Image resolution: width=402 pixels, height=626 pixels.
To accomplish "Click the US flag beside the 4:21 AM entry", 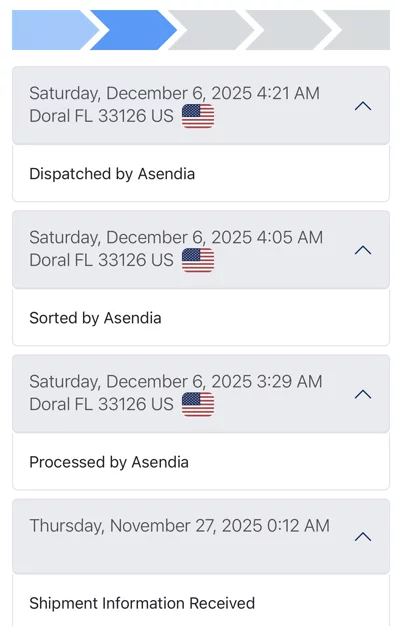I will [x=198, y=116].
